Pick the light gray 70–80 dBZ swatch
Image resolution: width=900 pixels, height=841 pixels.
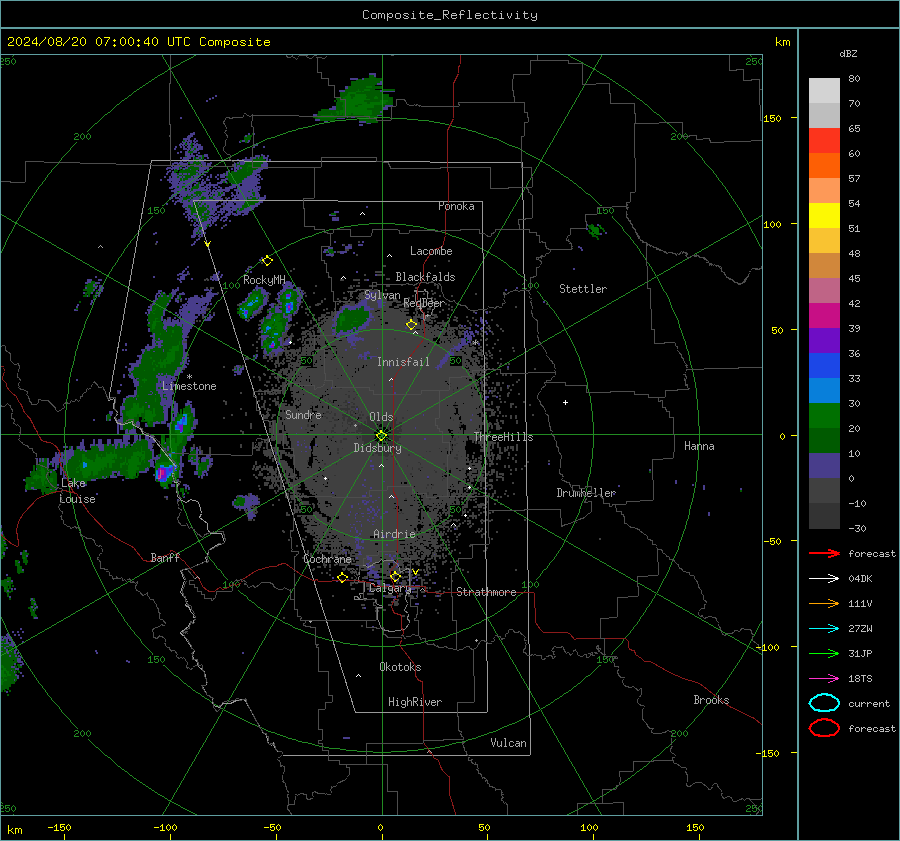(x=824, y=91)
